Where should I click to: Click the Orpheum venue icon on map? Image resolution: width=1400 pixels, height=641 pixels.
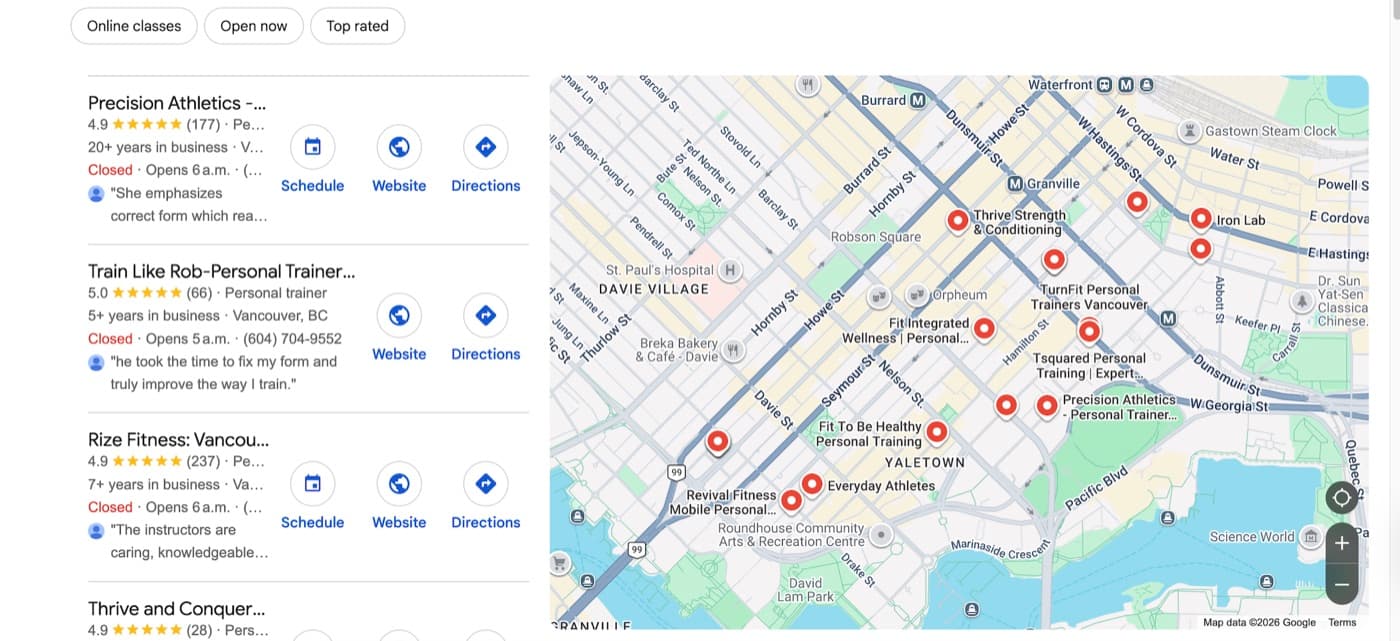917,295
